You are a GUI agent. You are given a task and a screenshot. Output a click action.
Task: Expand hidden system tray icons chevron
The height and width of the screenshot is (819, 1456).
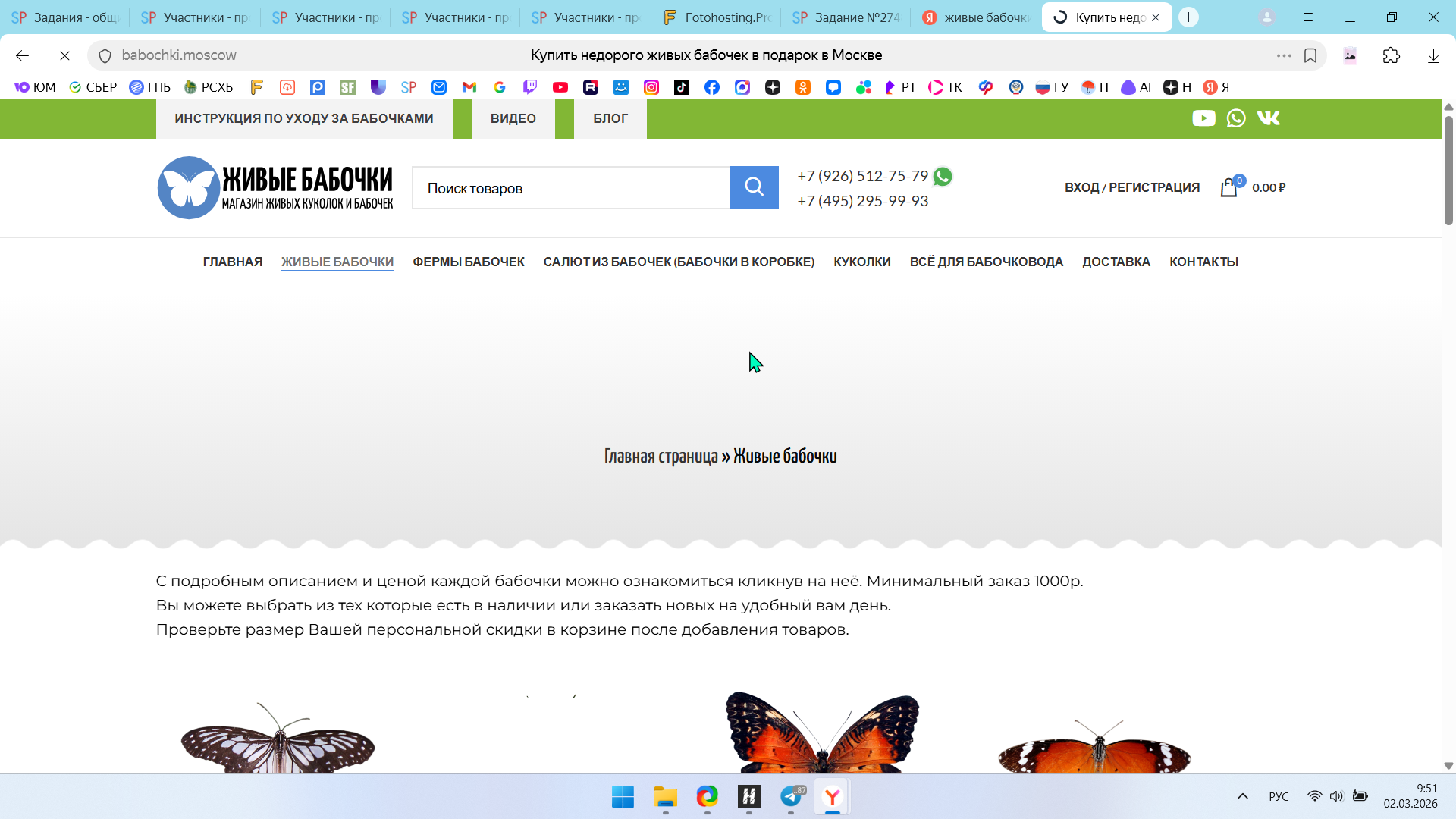[x=1242, y=796]
